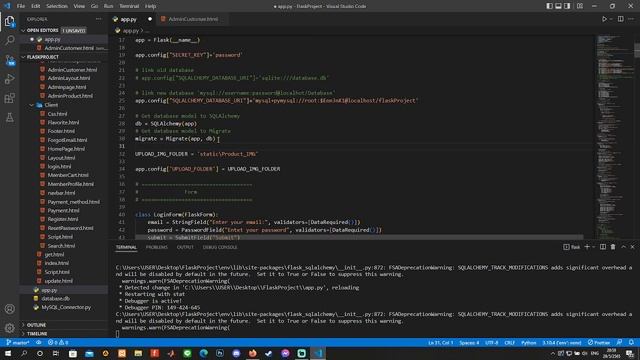640x360 pixels.
Task: Open Explorer Views and More Actions ellipsis
Action: [99, 19]
